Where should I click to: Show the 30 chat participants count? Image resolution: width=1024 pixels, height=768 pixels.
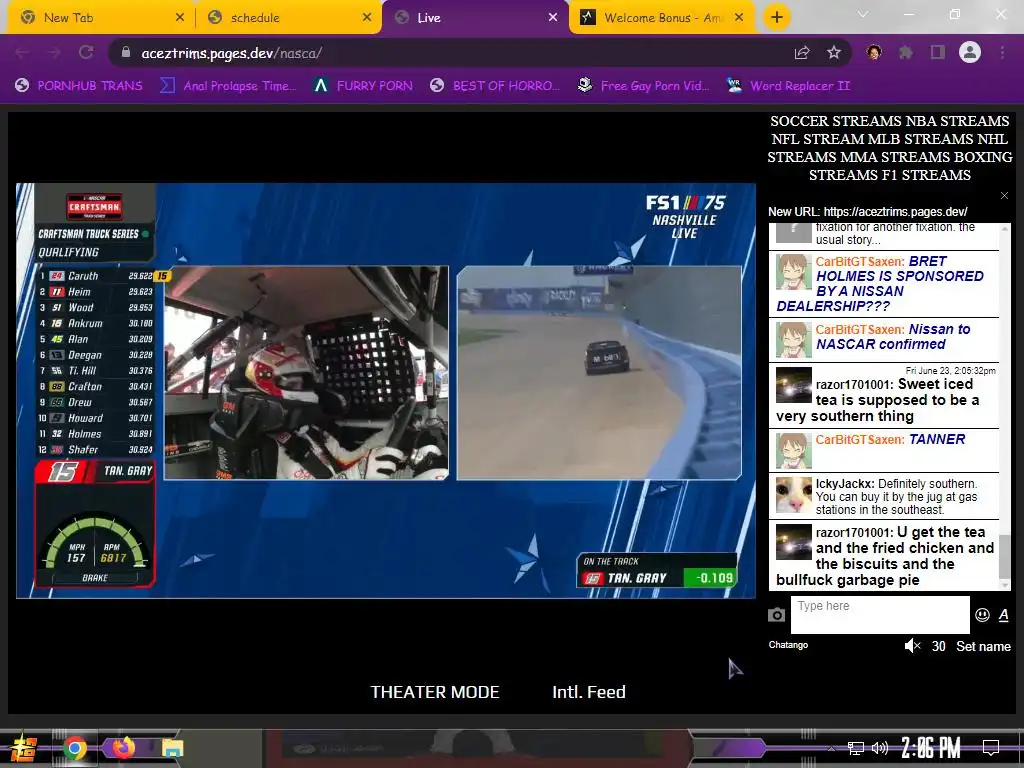pyautogui.click(x=938, y=646)
